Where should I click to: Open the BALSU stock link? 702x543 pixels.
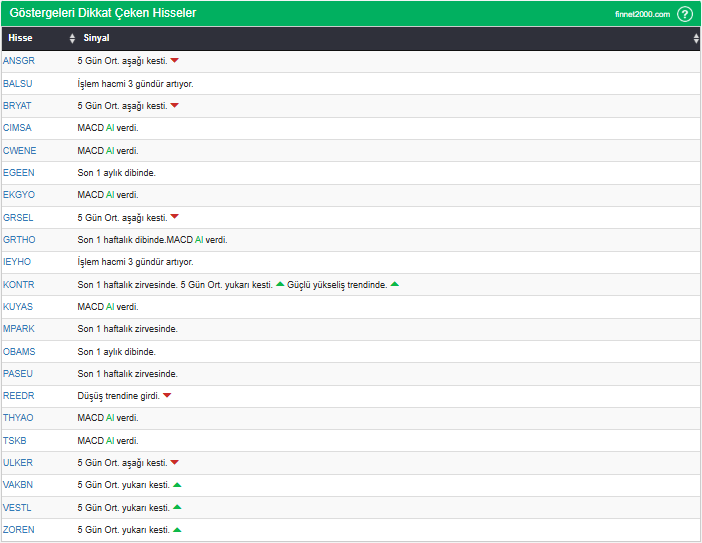(x=18, y=84)
